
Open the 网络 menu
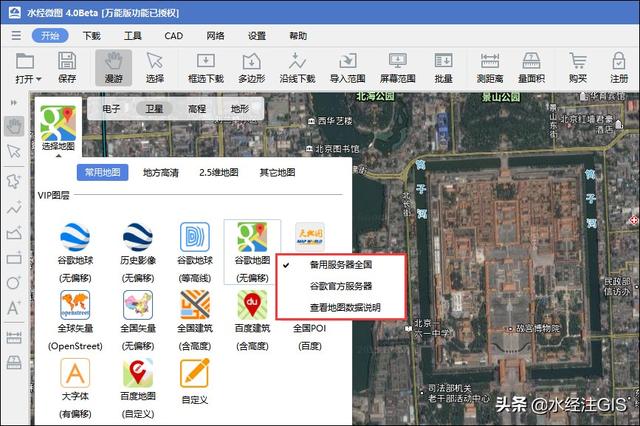click(215, 36)
